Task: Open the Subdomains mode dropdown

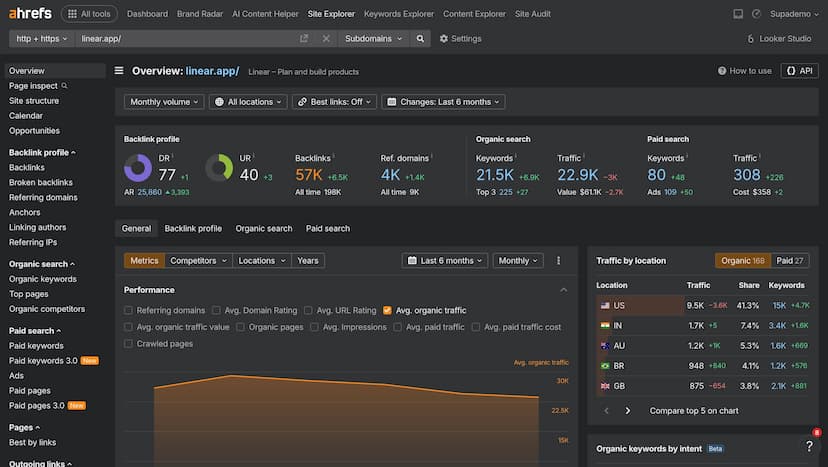Action: 373,39
